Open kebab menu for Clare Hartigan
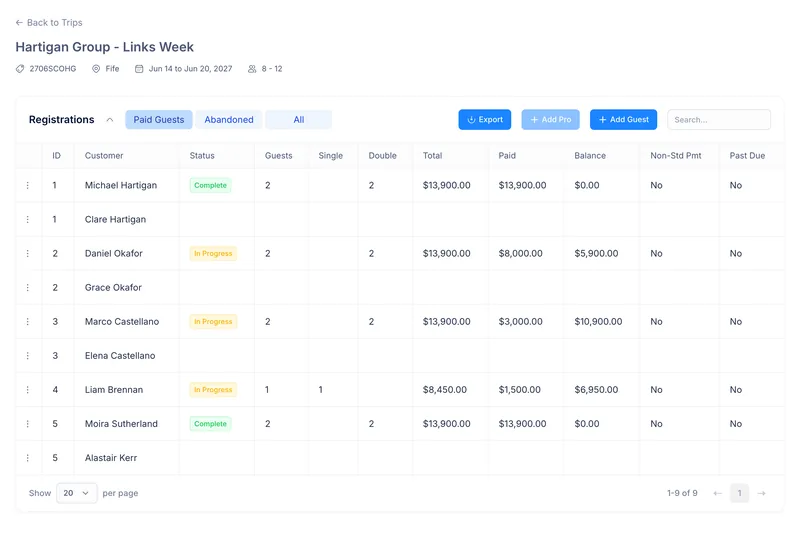The height and width of the screenshot is (533, 800). point(28,219)
